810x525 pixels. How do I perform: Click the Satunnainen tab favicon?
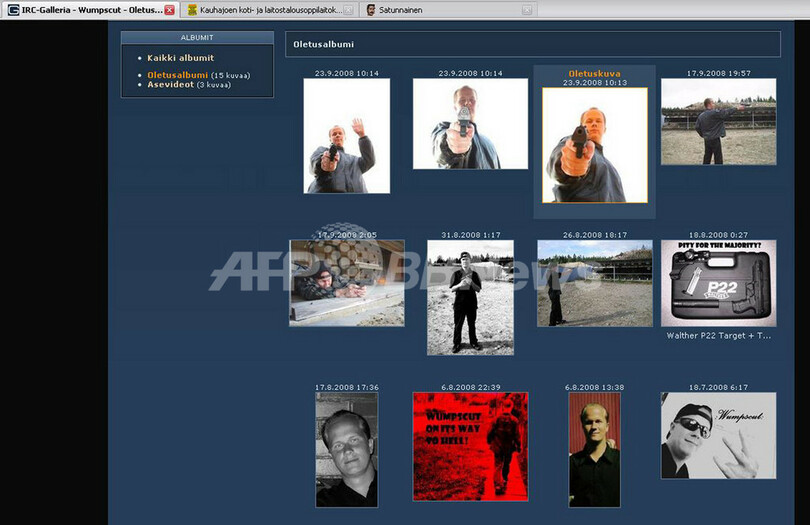[371, 9]
